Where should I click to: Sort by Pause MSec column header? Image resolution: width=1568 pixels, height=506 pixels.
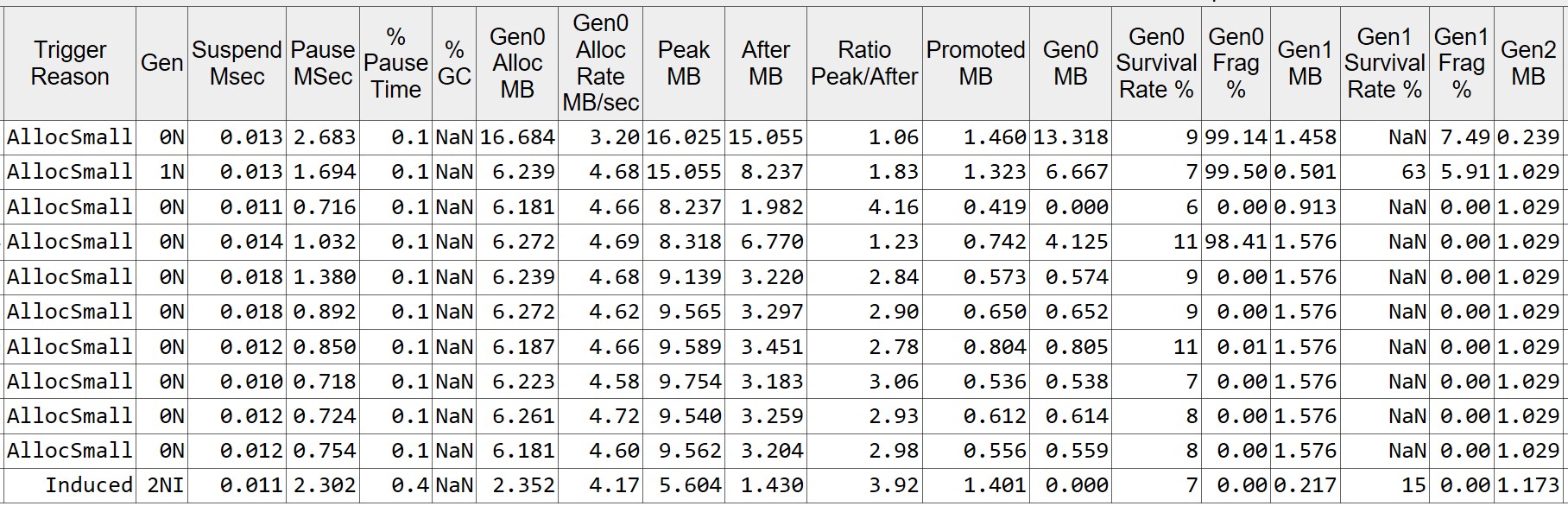tap(323, 63)
